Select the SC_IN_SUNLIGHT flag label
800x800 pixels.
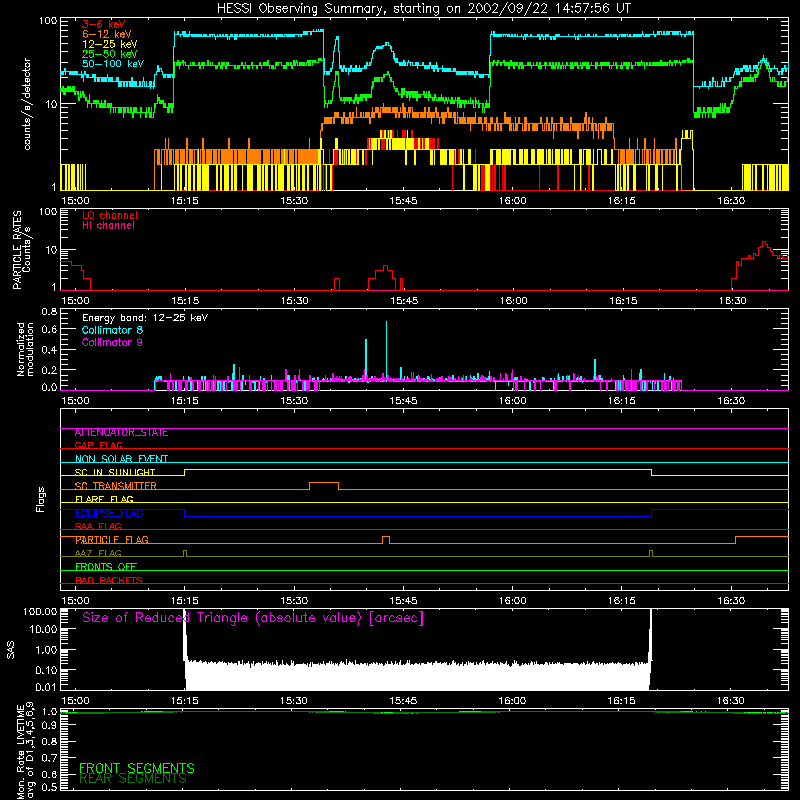point(115,472)
